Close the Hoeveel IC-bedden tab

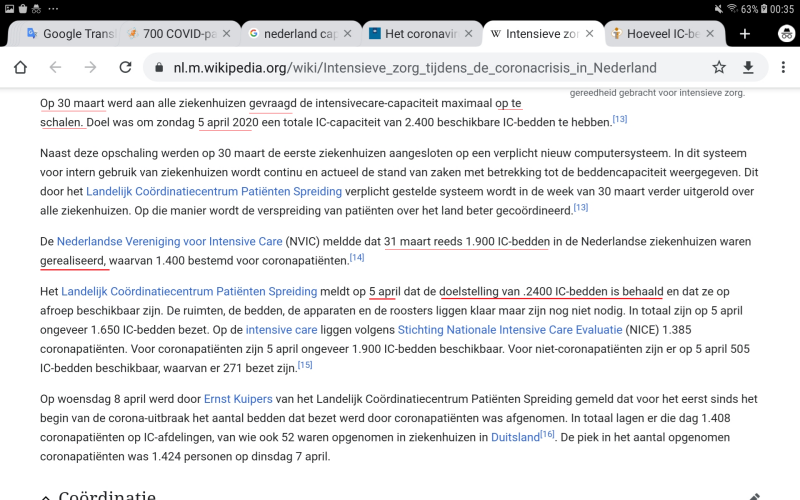[x=710, y=34]
